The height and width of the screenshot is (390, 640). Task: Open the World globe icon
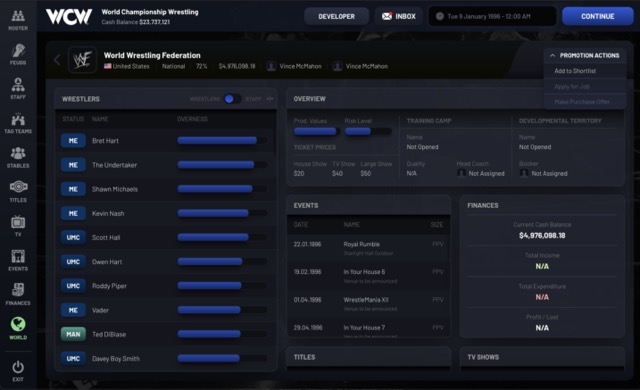pos(18,324)
